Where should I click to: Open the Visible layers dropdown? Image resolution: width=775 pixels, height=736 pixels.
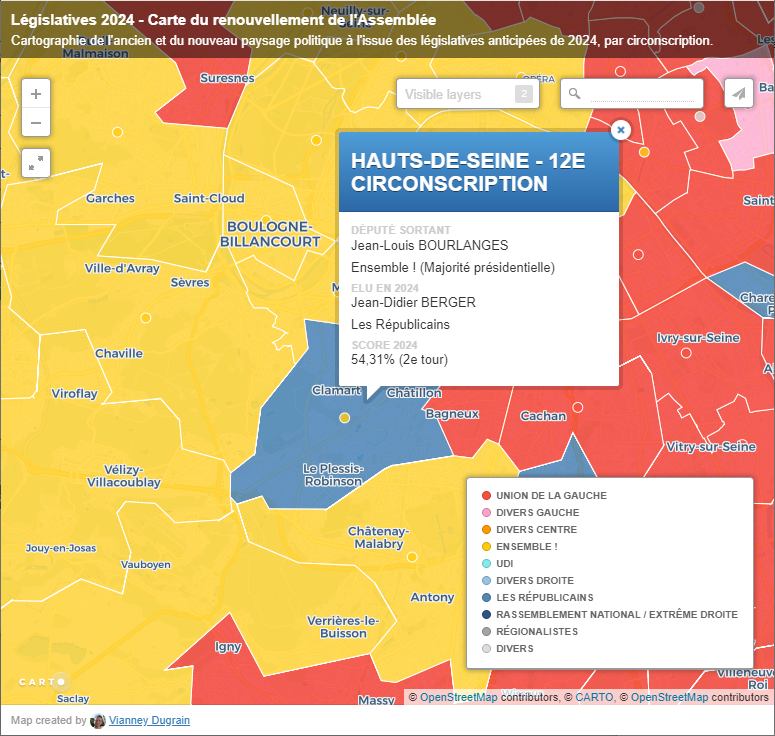coord(456,94)
